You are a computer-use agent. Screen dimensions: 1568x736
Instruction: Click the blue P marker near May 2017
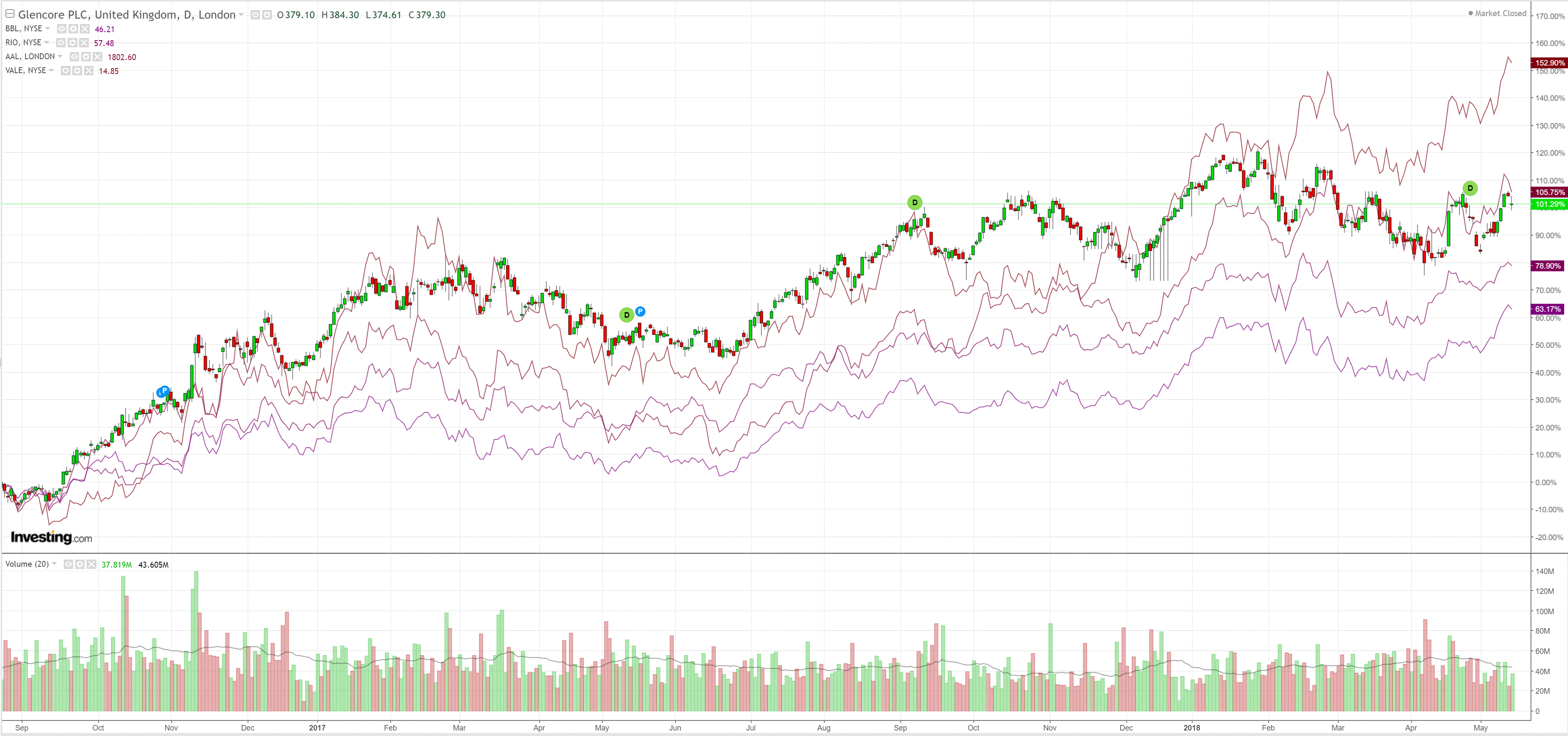tap(640, 311)
